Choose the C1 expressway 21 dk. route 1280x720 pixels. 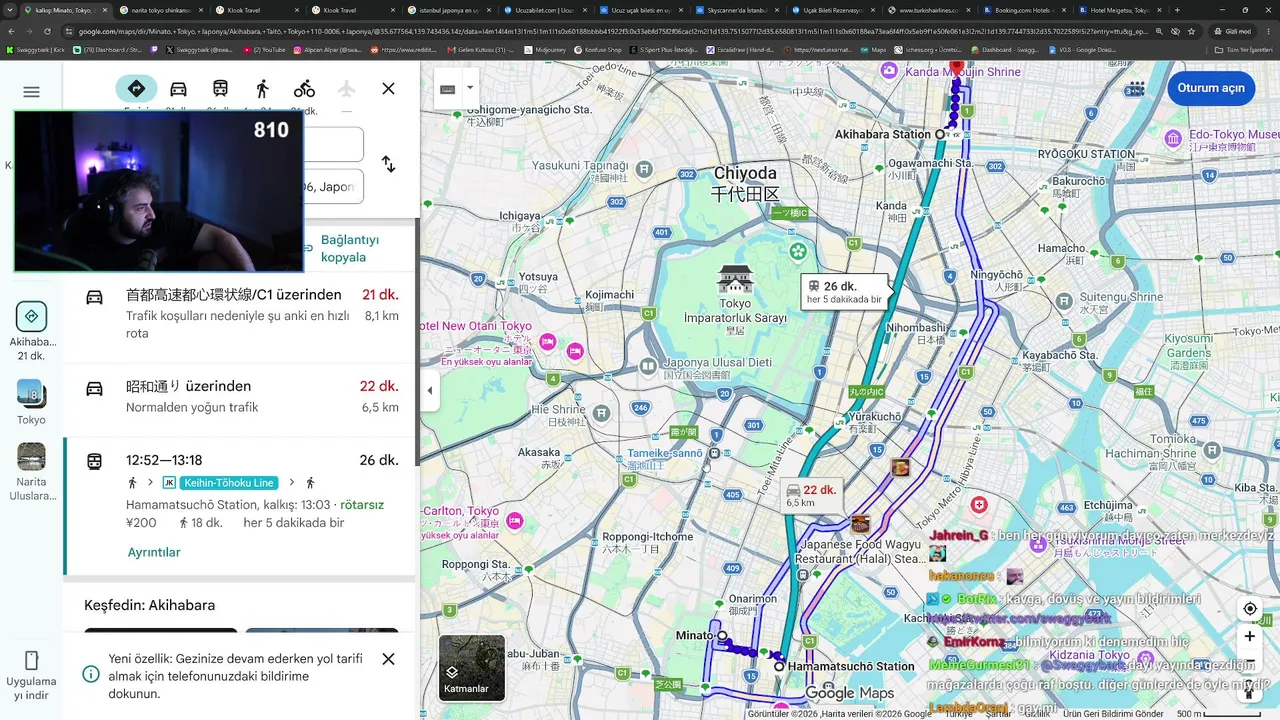pos(240,313)
